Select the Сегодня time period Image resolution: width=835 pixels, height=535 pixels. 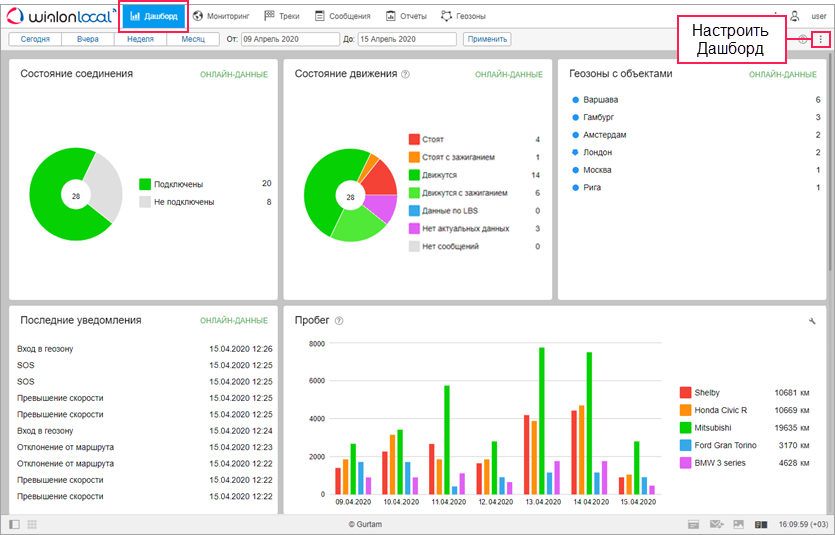pos(35,39)
